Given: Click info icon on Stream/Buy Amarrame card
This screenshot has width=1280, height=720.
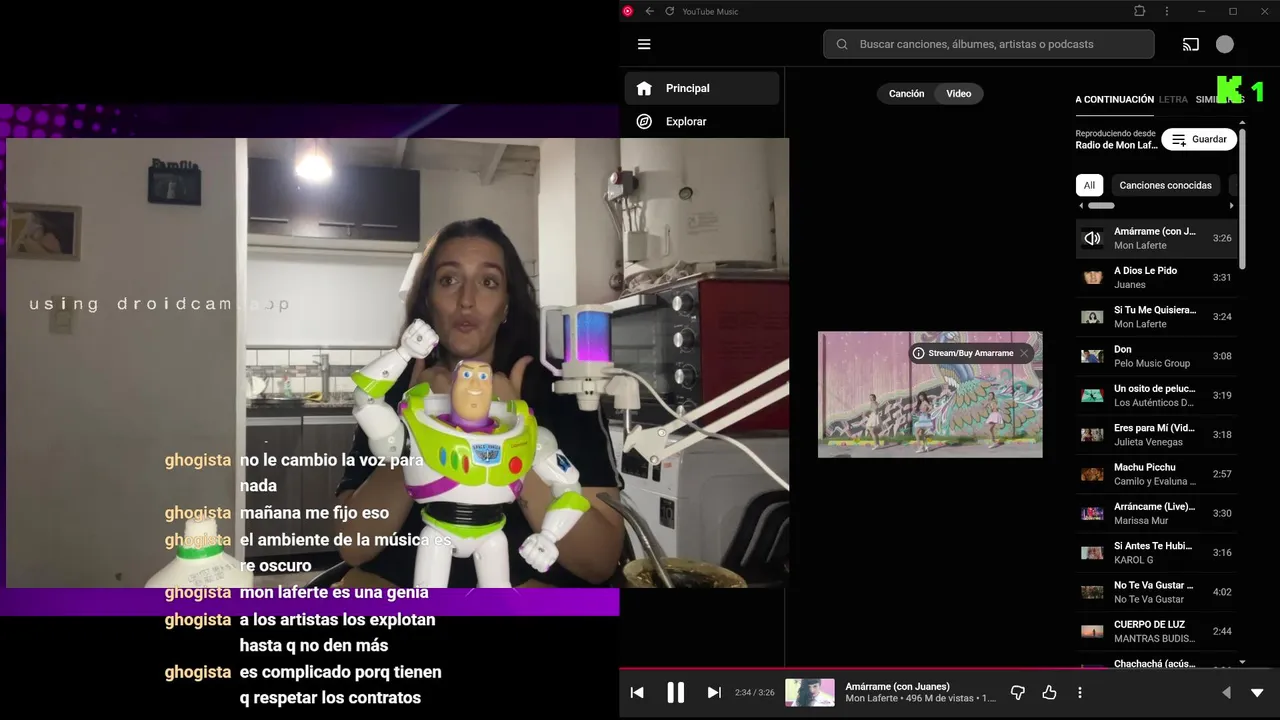Looking at the screenshot, I should tap(918, 353).
